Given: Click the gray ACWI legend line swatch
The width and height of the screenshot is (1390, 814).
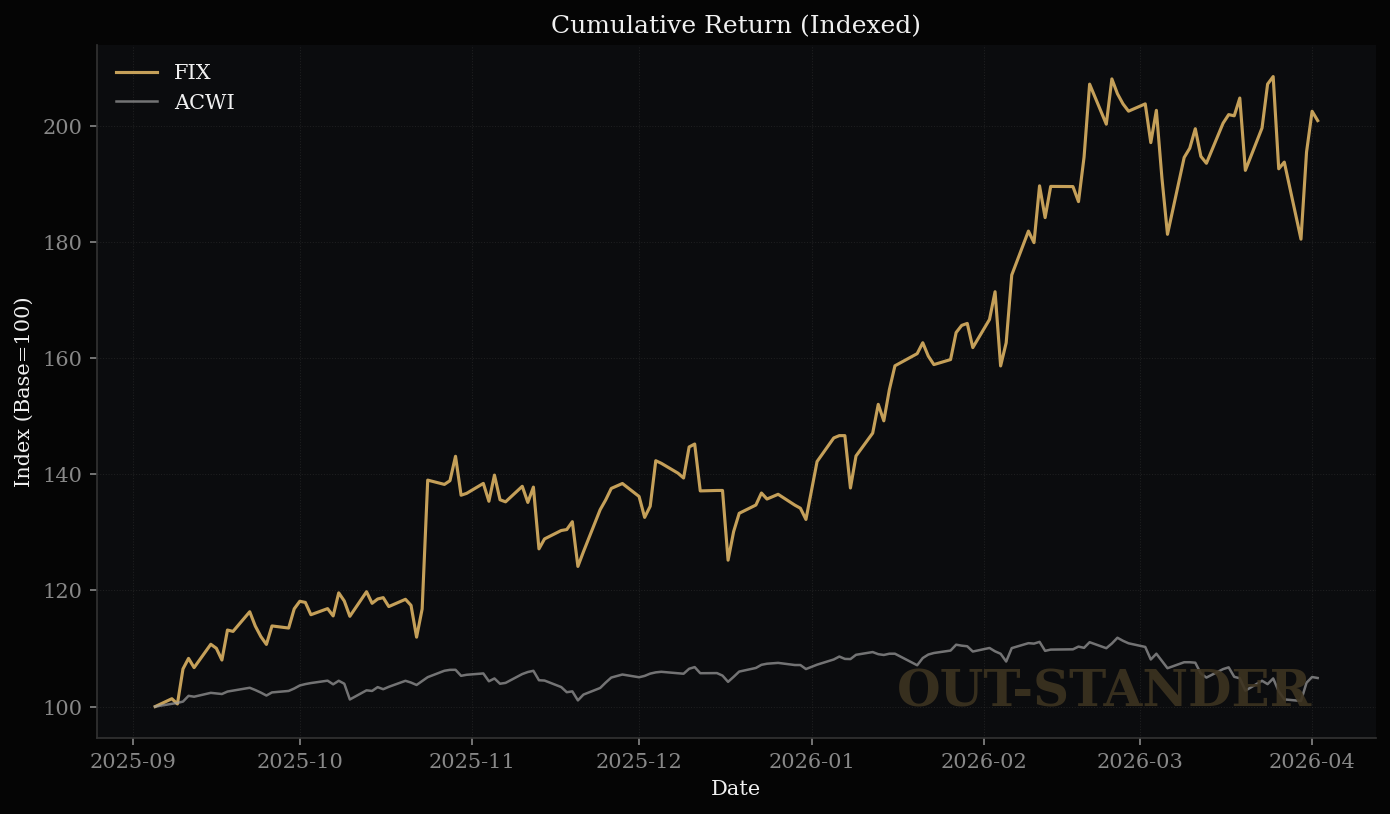Looking at the screenshot, I should [137, 102].
